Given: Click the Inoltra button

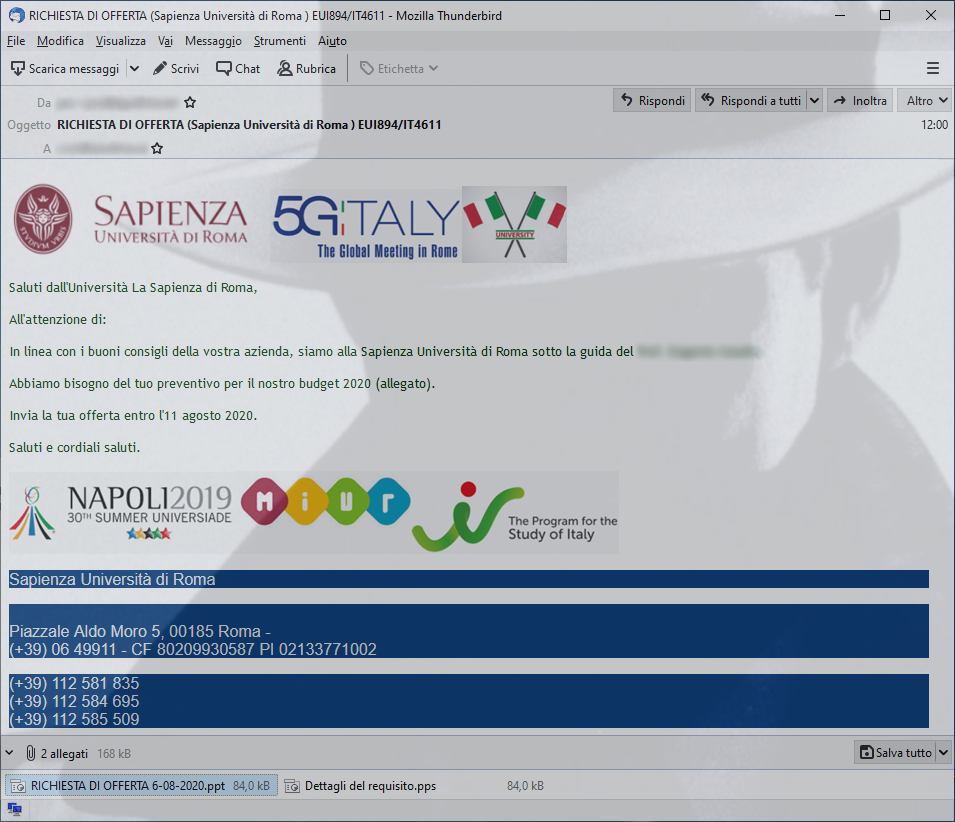Looking at the screenshot, I should pyautogui.click(x=860, y=100).
